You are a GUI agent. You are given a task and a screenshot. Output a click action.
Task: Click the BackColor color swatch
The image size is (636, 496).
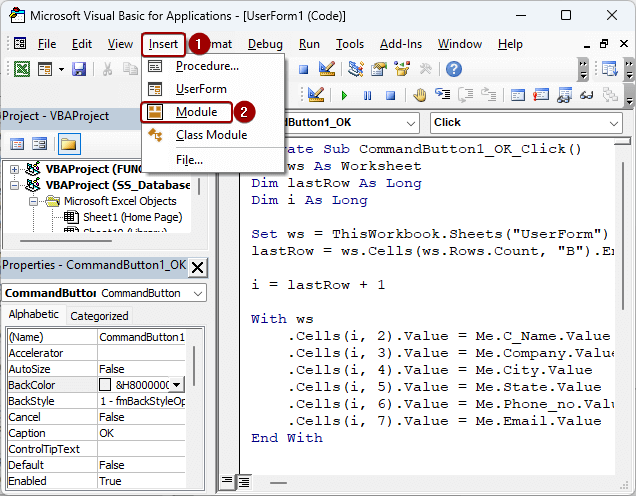pyautogui.click(x=105, y=384)
